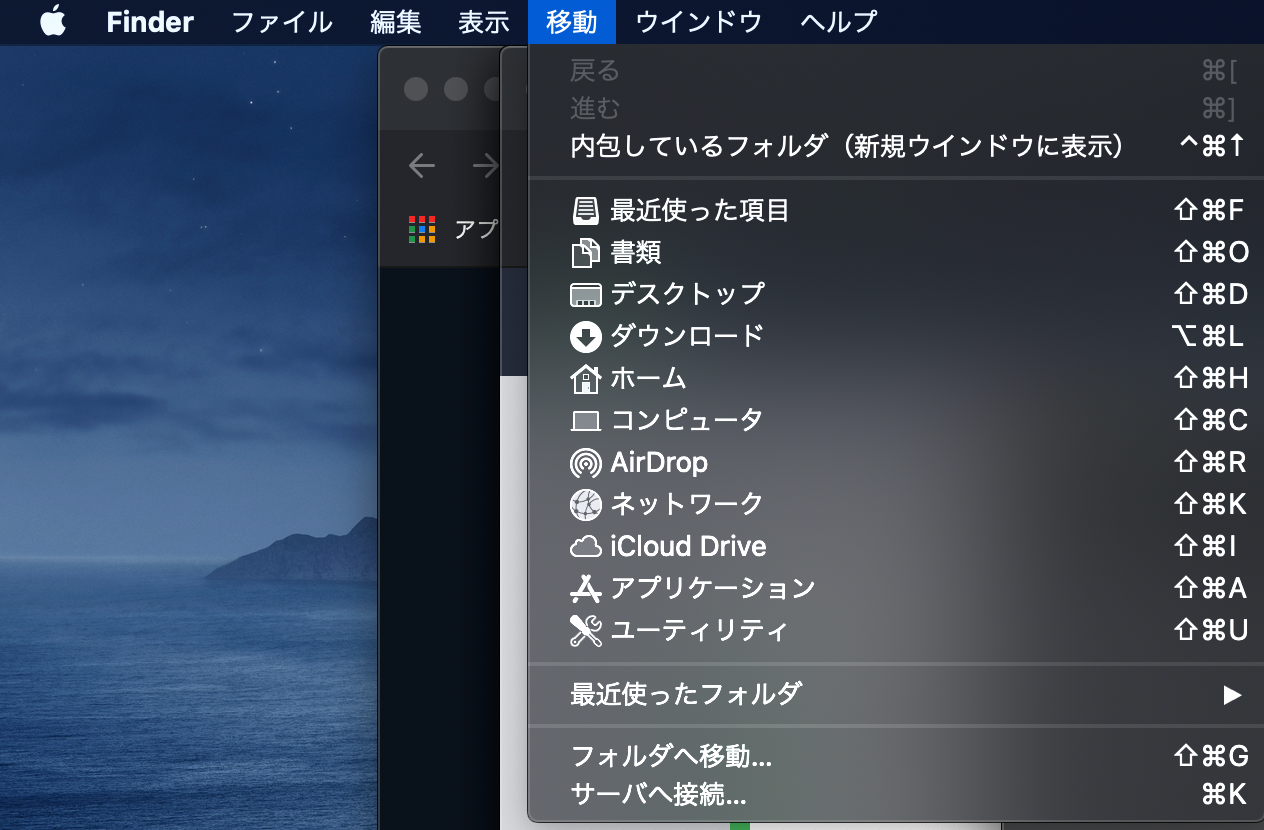Click the 書類 documents icon
1264x830 pixels.
tap(585, 253)
